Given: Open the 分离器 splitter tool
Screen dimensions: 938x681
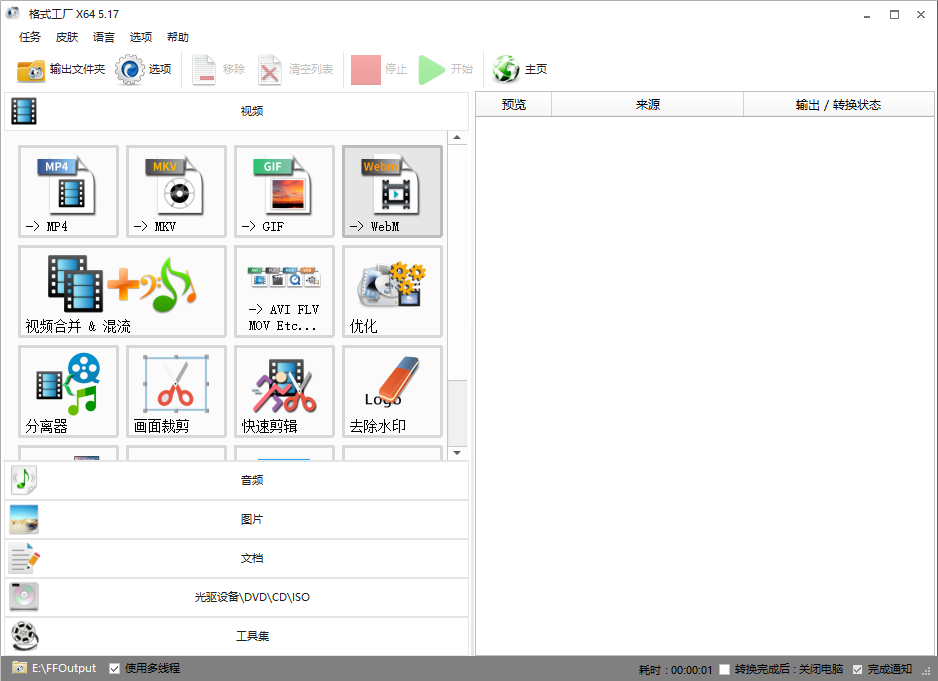Looking at the screenshot, I should click(68, 391).
